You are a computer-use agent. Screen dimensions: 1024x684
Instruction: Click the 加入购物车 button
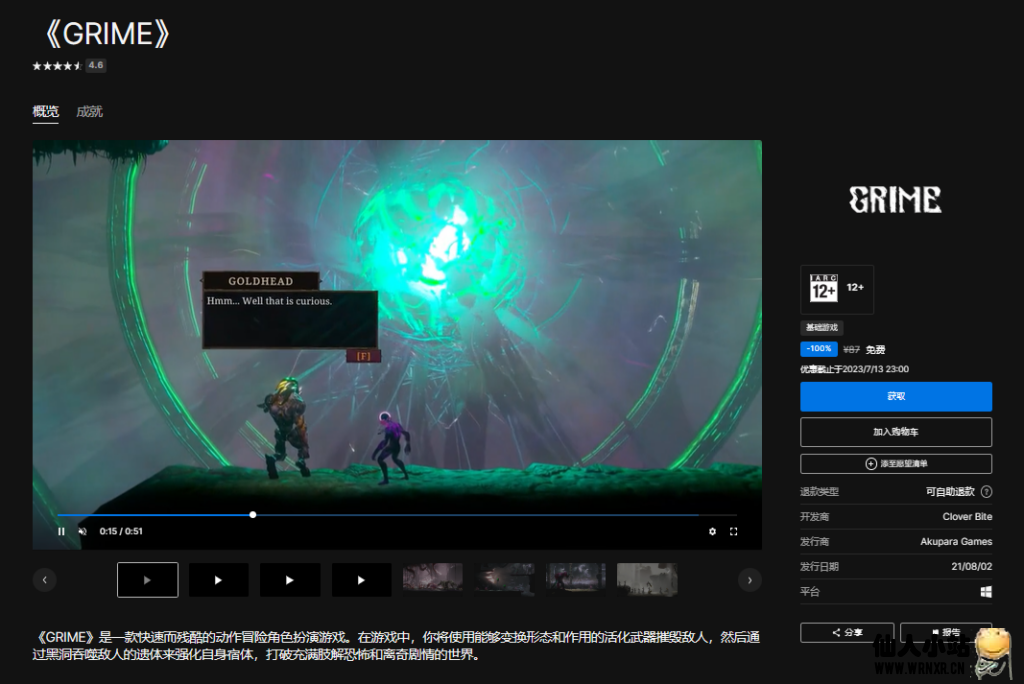[896, 432]
